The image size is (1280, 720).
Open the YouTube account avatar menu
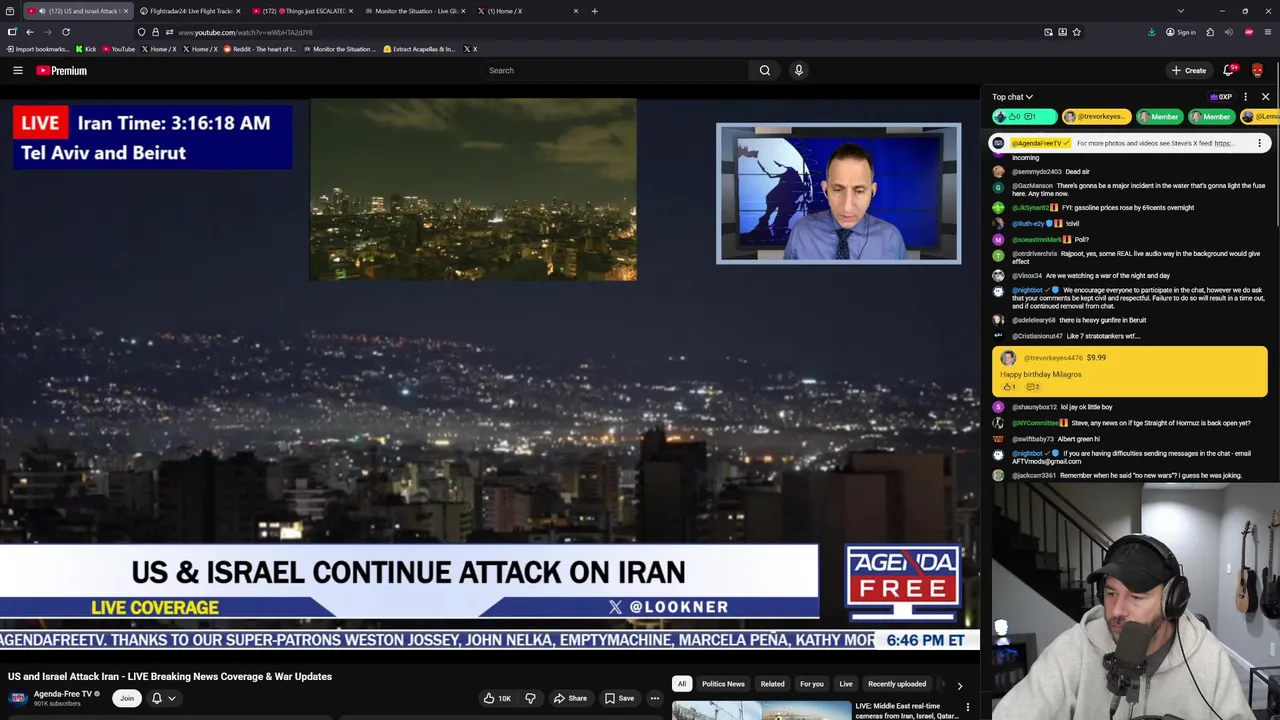1257,70
